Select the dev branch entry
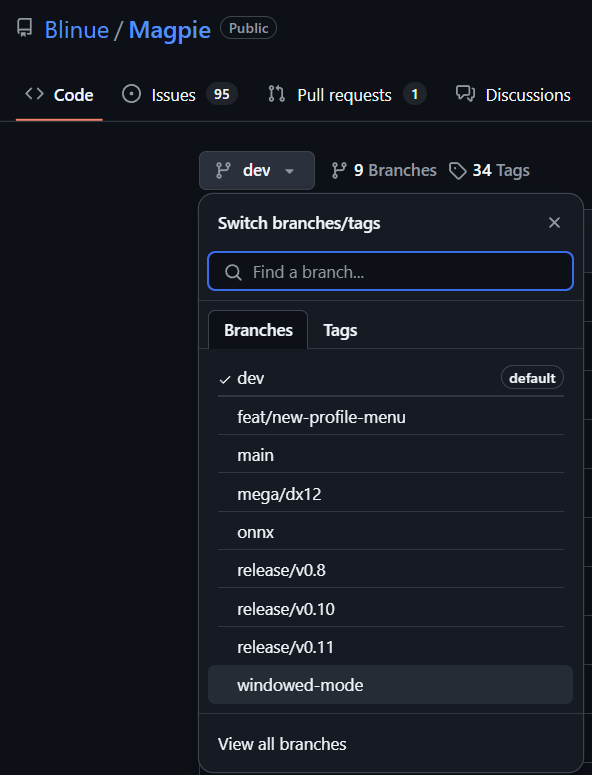592x775 pixels. 390,378
